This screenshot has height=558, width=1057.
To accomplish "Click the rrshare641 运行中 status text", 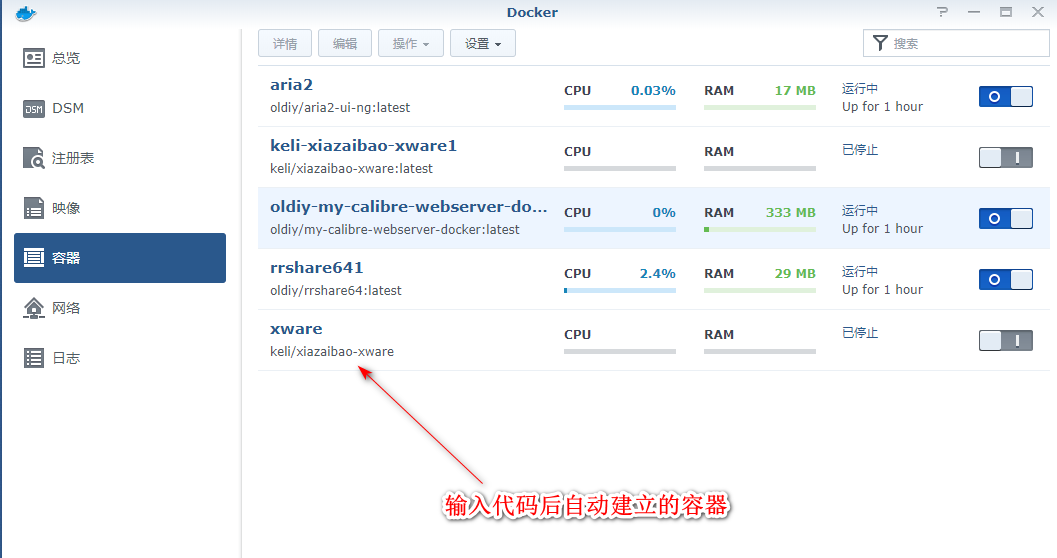I will [x=859, y=272].
